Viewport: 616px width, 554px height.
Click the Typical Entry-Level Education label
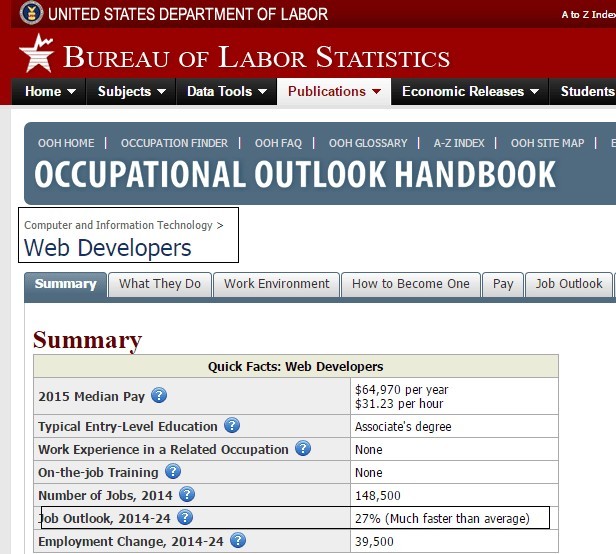(x=128, y=426)
